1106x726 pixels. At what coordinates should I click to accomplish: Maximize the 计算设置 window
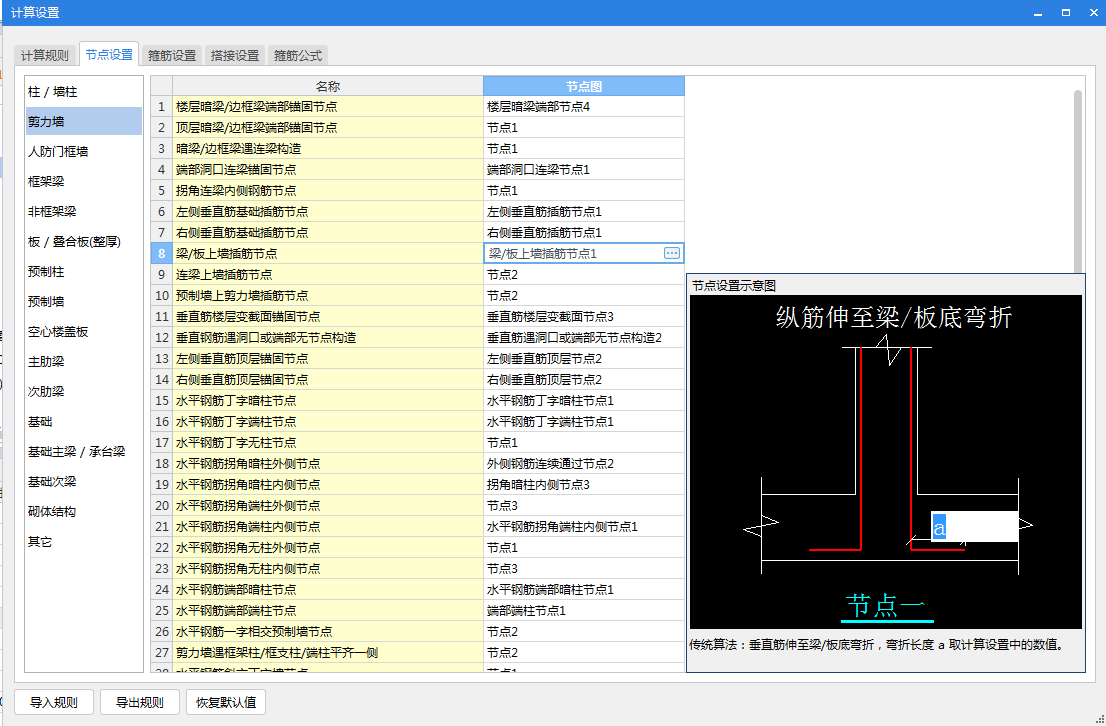click(x=1066, y=13)
